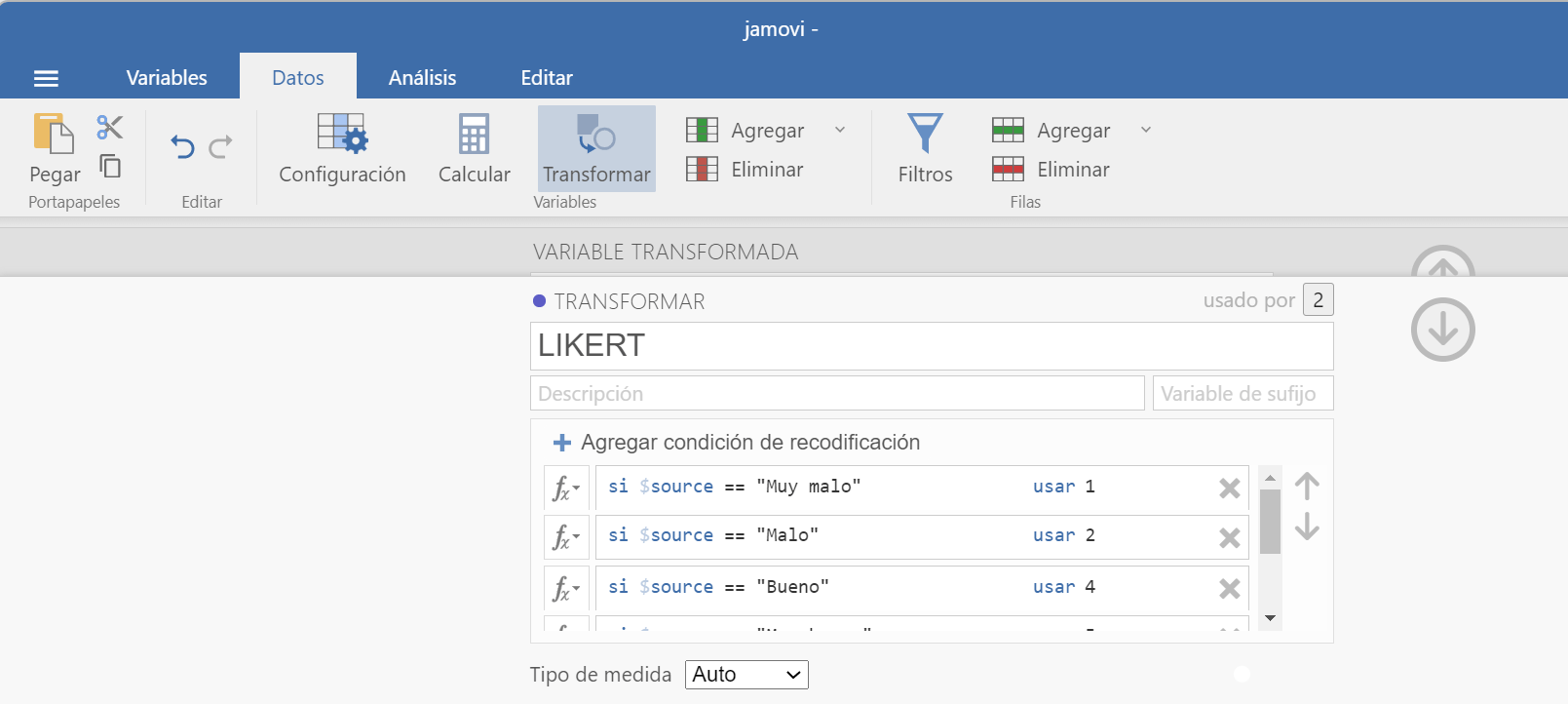Viewport: 1568px width, 704px height.
Task: Open the hamburger main menu
Action: coord(46,78)
